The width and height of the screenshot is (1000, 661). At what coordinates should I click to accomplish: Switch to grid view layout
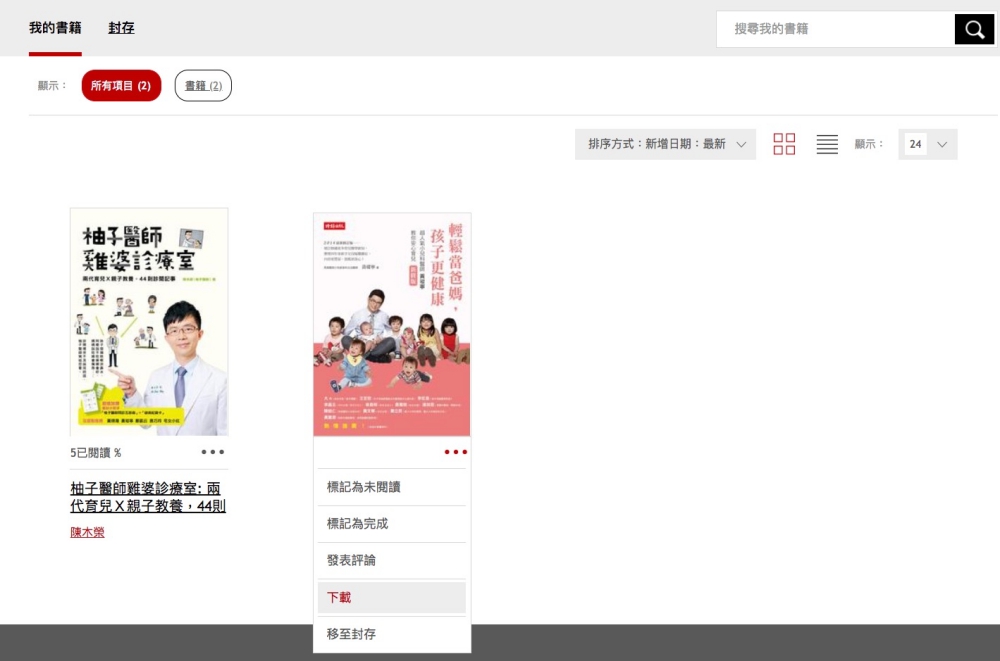784,144
